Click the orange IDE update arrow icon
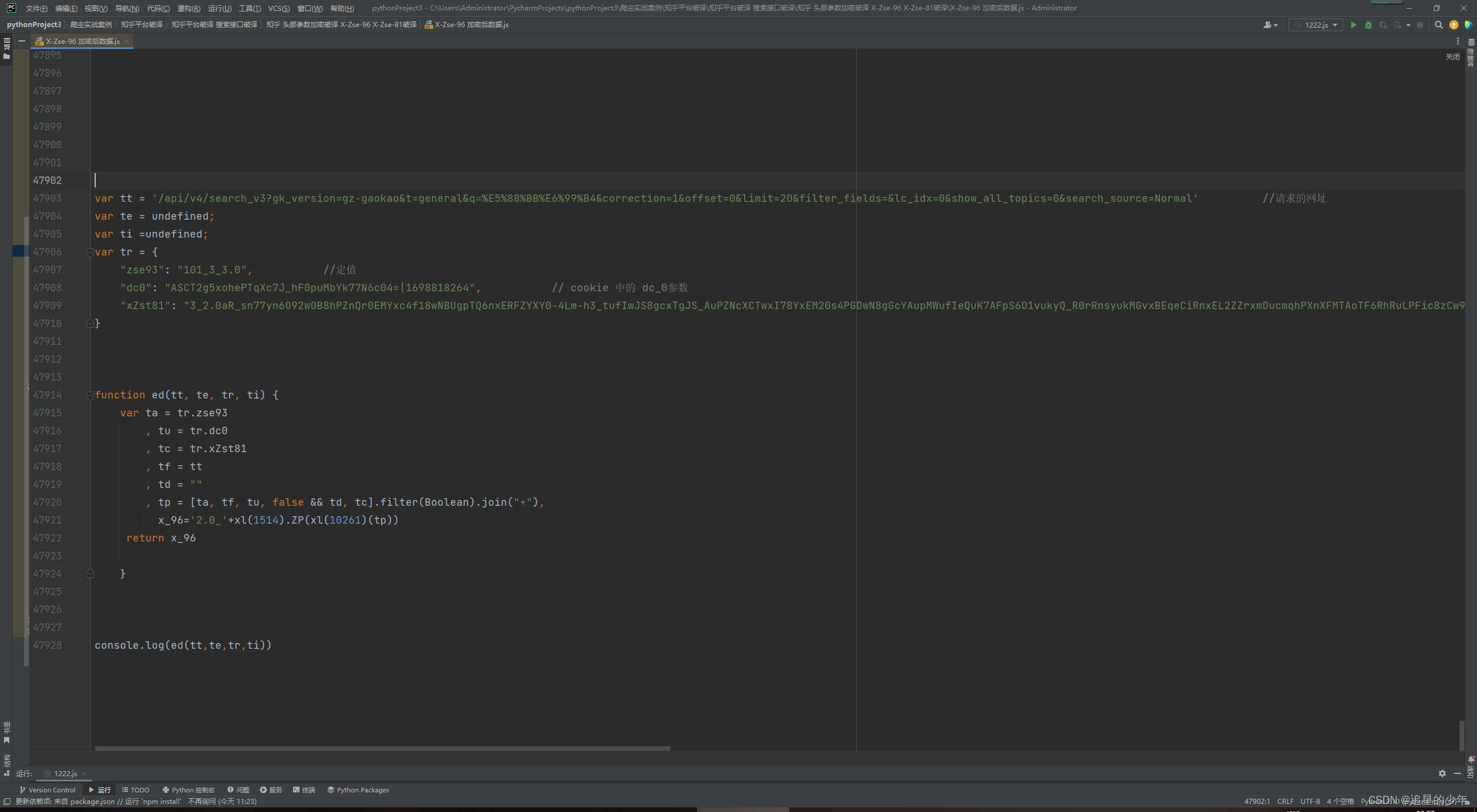 1454,25
